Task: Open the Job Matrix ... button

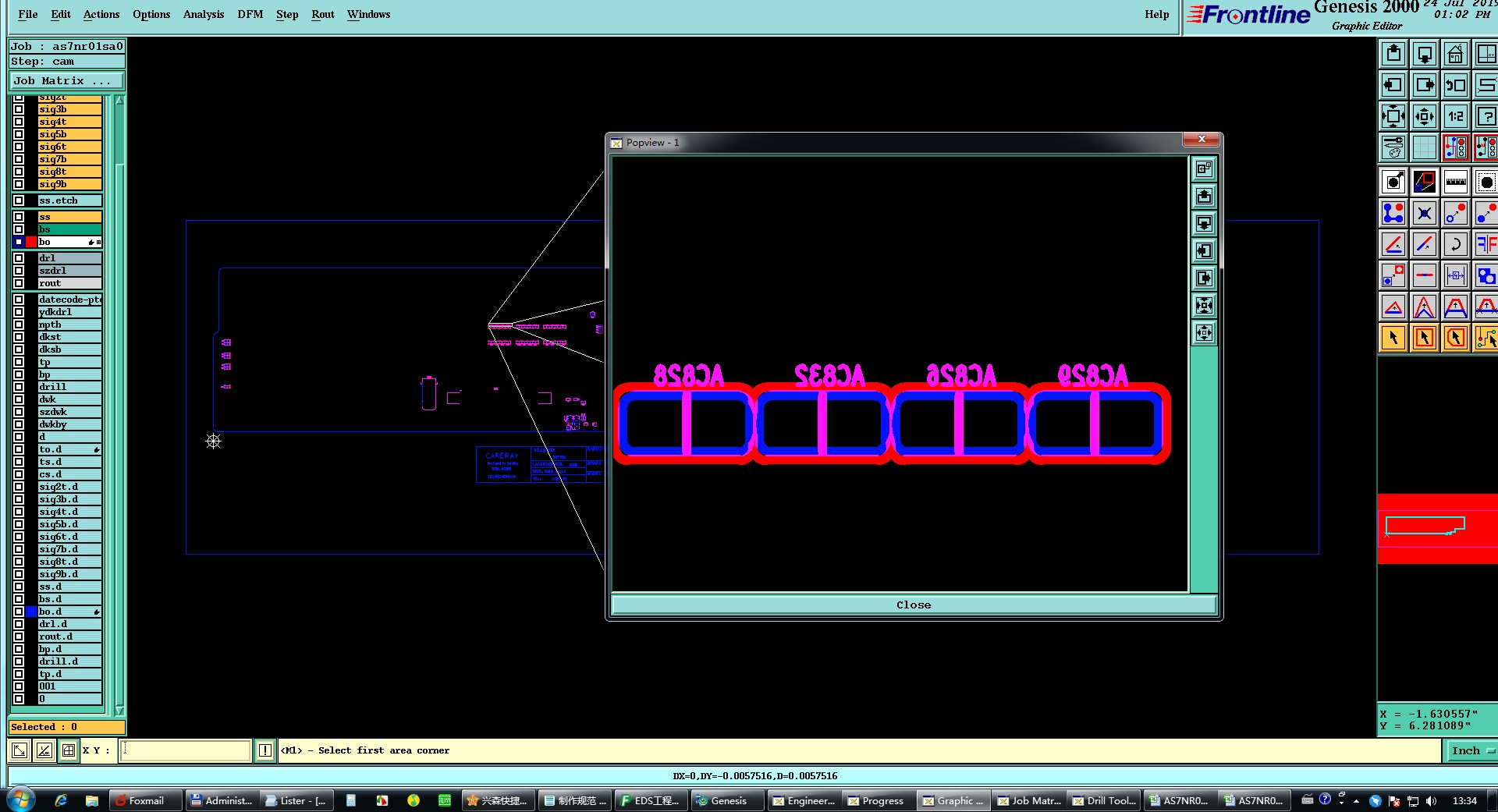Action: tap(66, 80)
